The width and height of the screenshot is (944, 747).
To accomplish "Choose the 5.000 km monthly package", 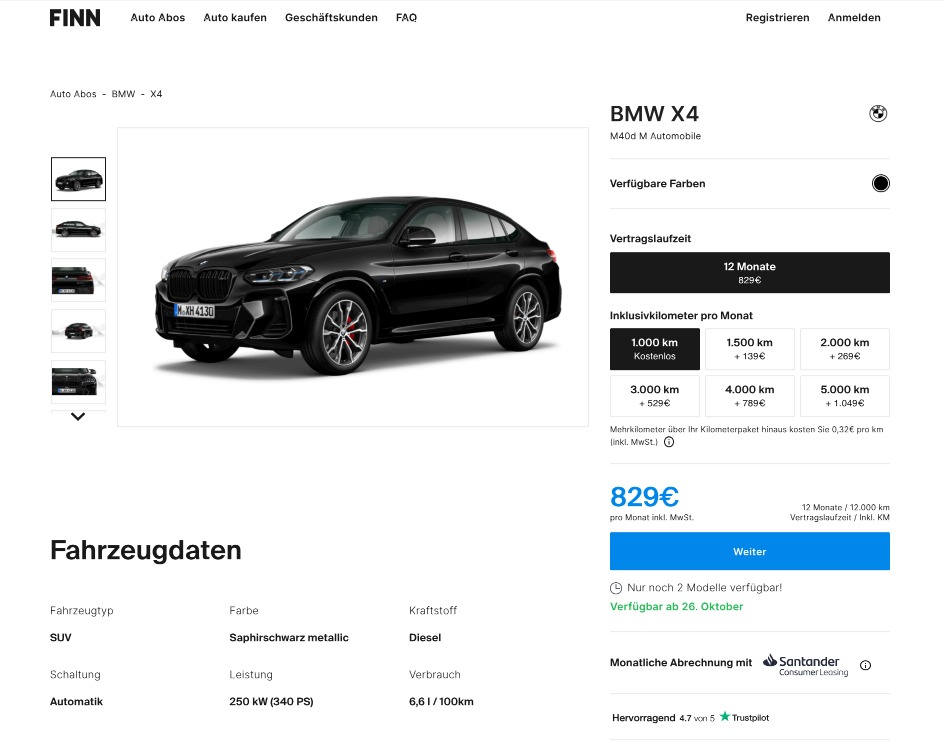I will (845, 395).
